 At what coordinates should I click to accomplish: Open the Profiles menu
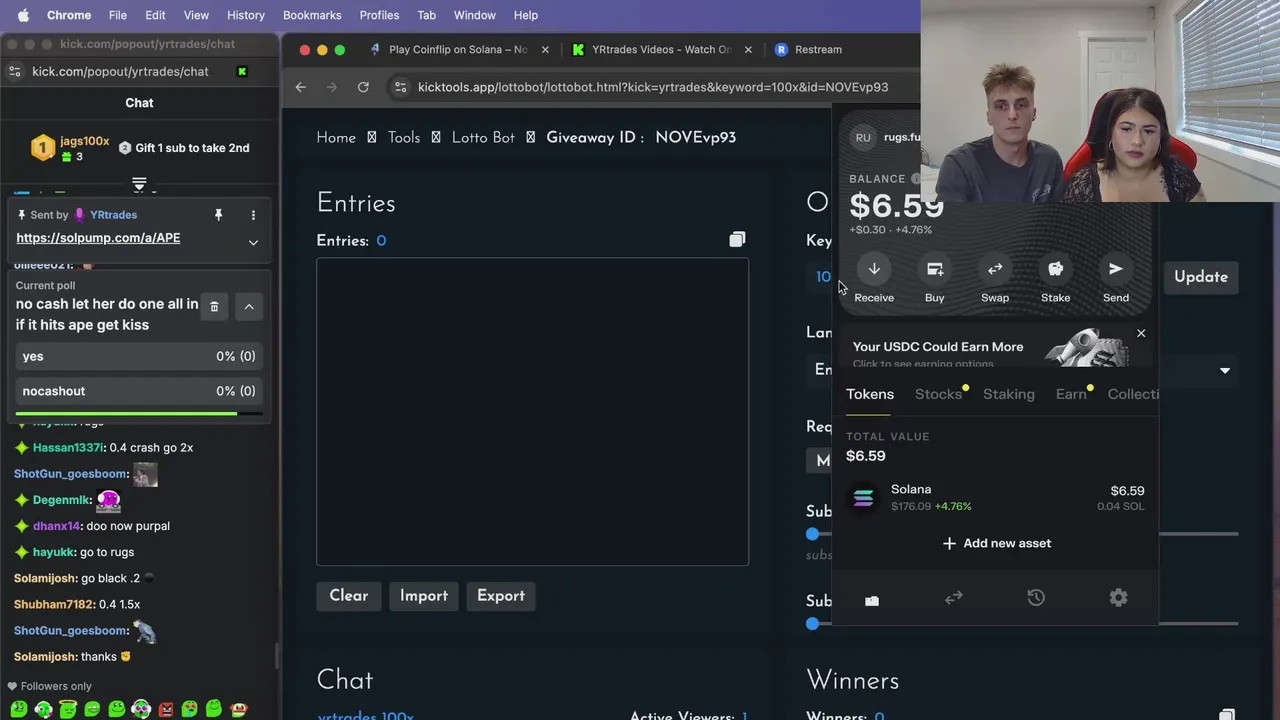(379, 15)
